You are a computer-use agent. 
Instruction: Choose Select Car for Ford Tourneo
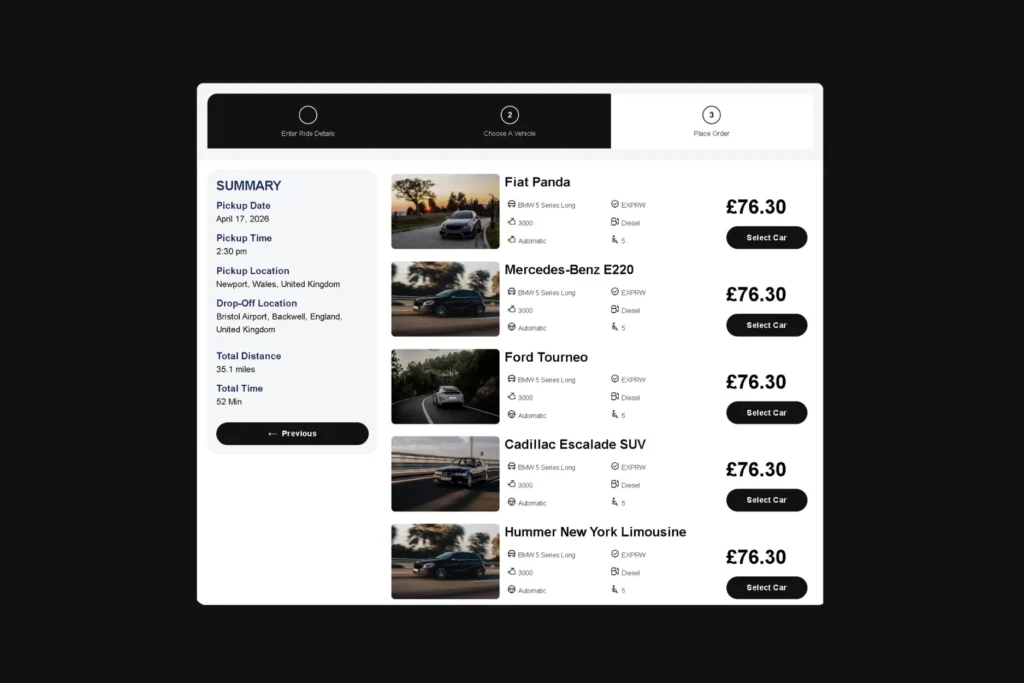pos(766,413)
